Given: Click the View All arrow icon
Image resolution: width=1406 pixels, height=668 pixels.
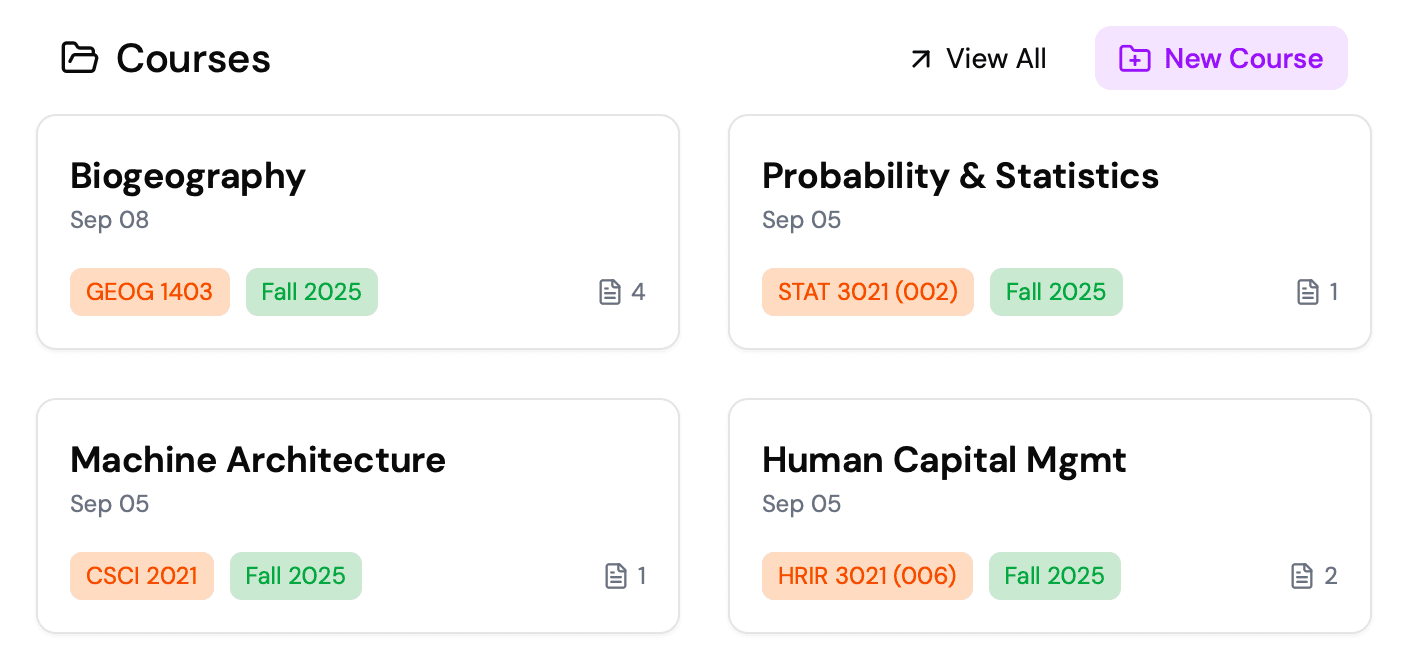Looking at the screenshot, I should coord(920,59).
